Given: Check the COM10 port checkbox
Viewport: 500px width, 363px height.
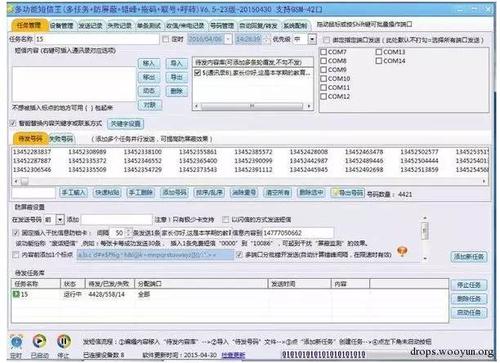Looking at the screenshot, I should coord(323,79).
